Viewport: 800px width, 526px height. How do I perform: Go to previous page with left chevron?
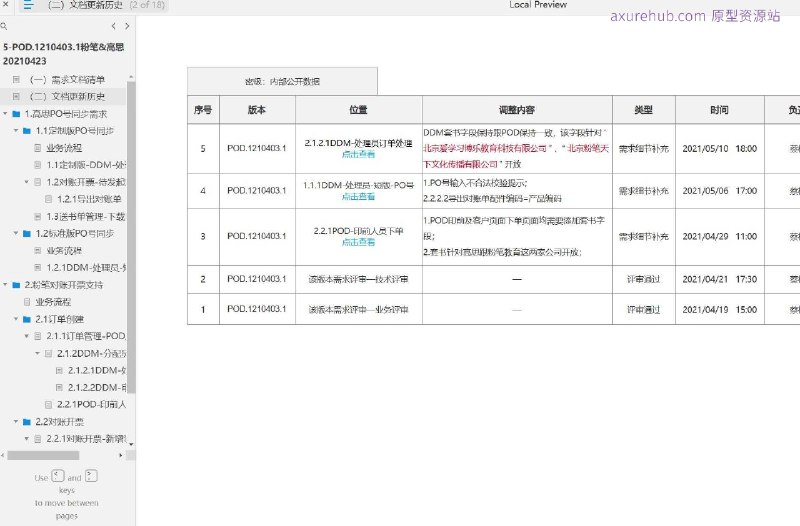click(113, 26)
